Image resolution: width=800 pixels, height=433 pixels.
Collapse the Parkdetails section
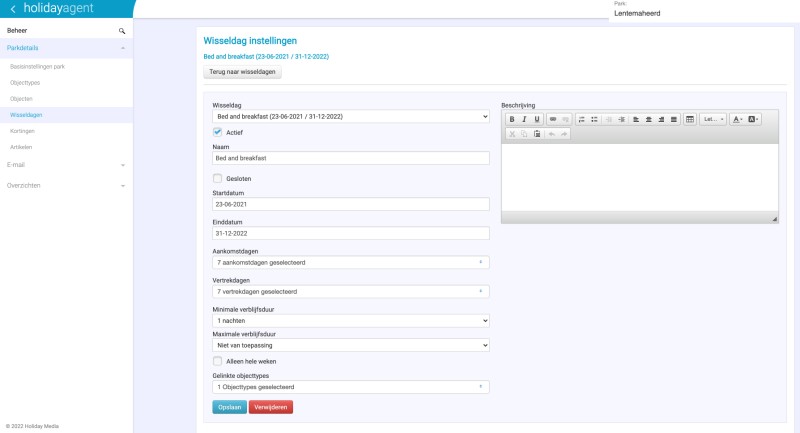click(66, 48)
